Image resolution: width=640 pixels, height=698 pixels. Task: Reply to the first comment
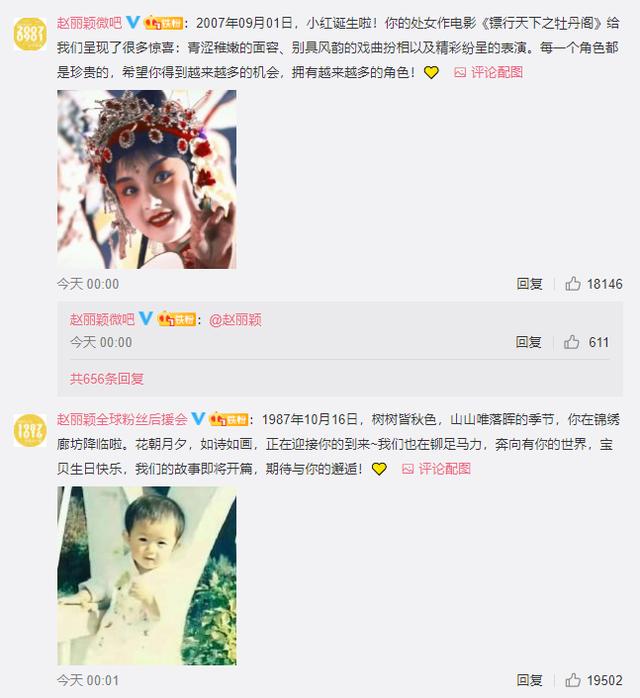point(530,284)
